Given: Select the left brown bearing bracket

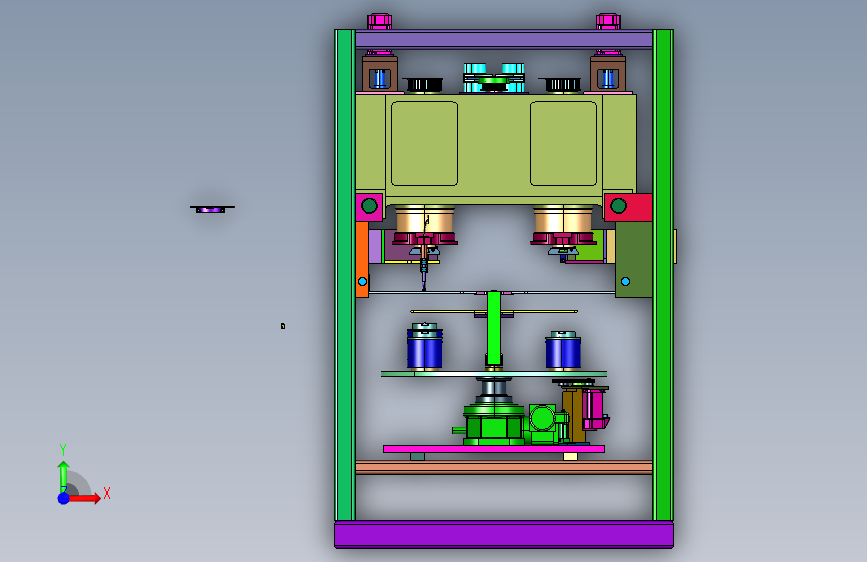Looking at the screenshot, I should coord(379,73).
